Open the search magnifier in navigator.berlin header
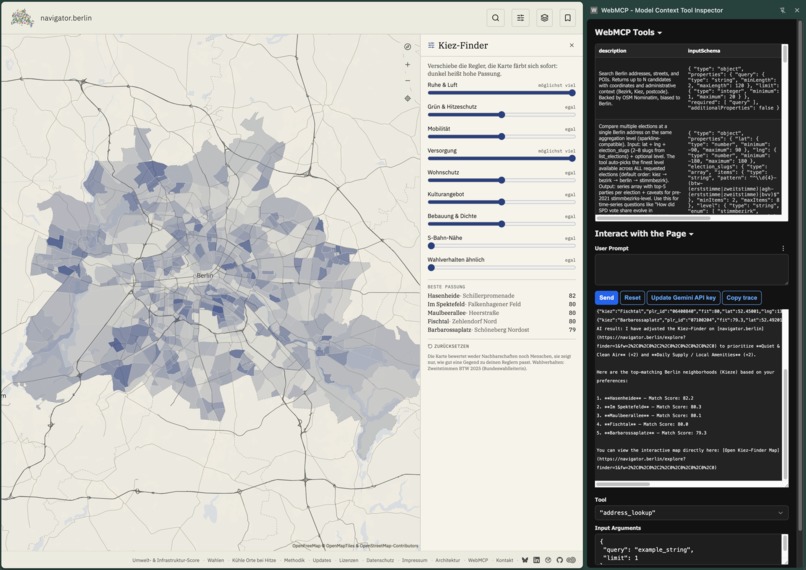 click(x=496, y=18)
